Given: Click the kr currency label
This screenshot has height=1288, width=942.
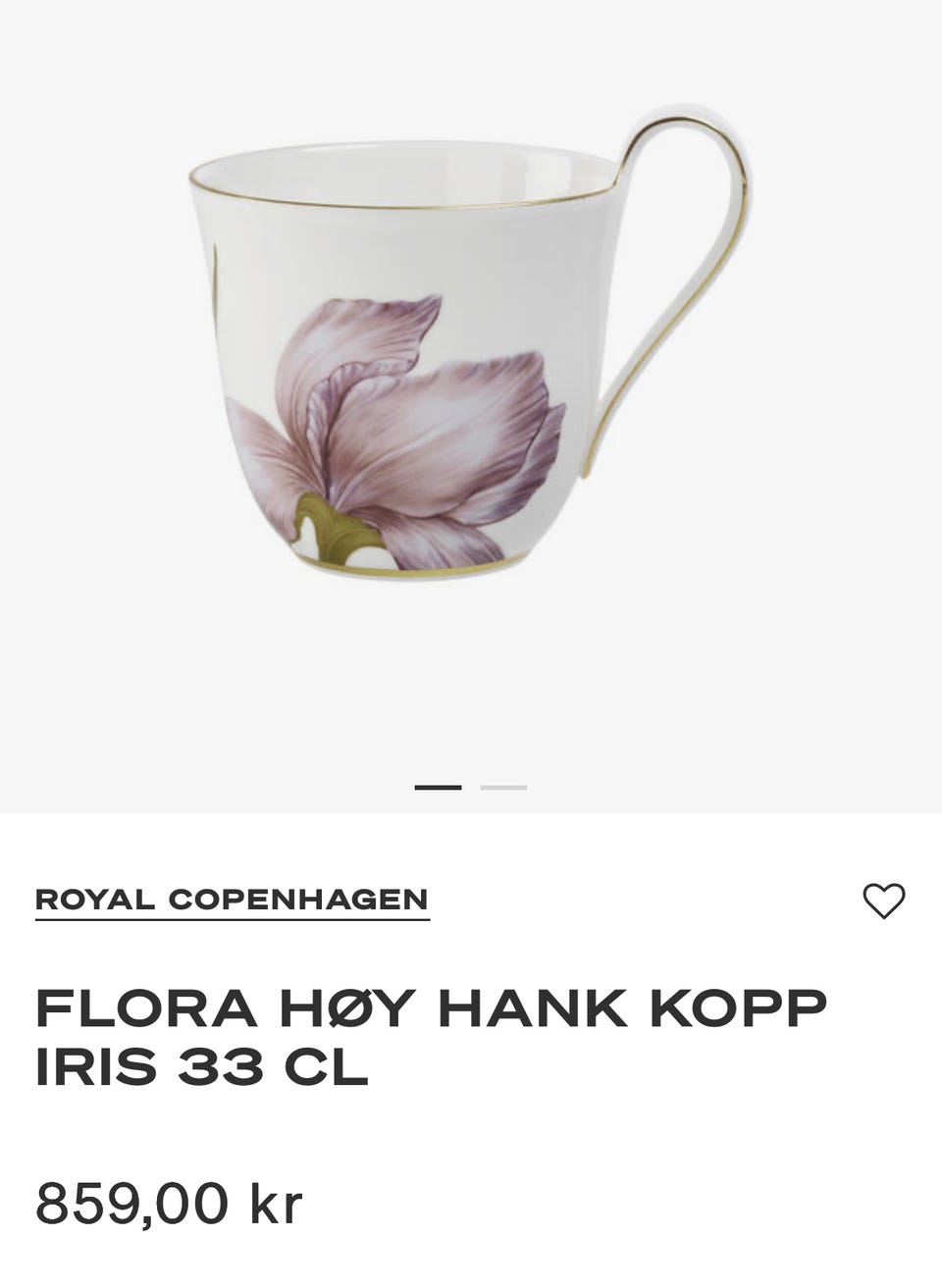Looking at the screenshot, I should [x=276, y=1204].
